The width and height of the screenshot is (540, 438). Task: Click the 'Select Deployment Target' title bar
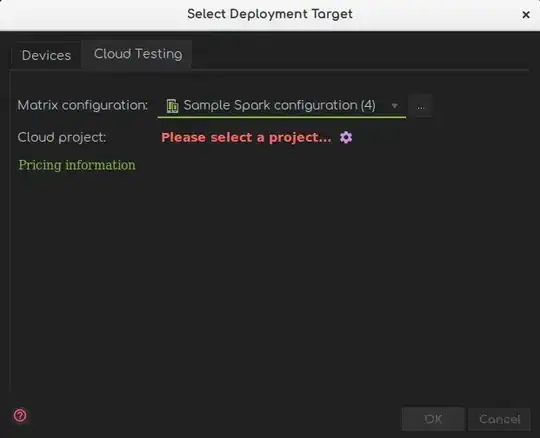coord(270,14)
